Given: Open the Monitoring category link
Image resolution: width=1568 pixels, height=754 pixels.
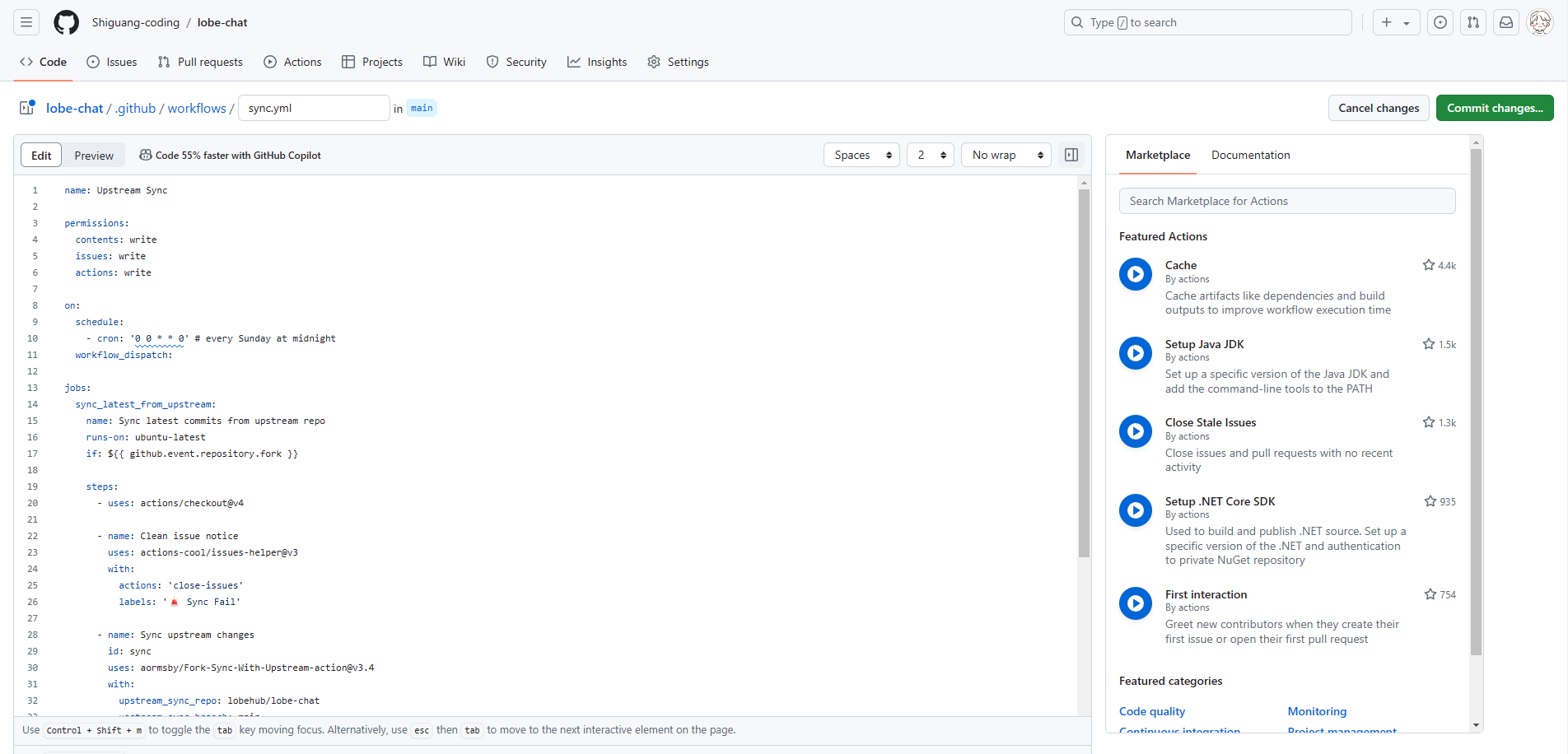Looking at the screenshot, I should (1317, 711).
